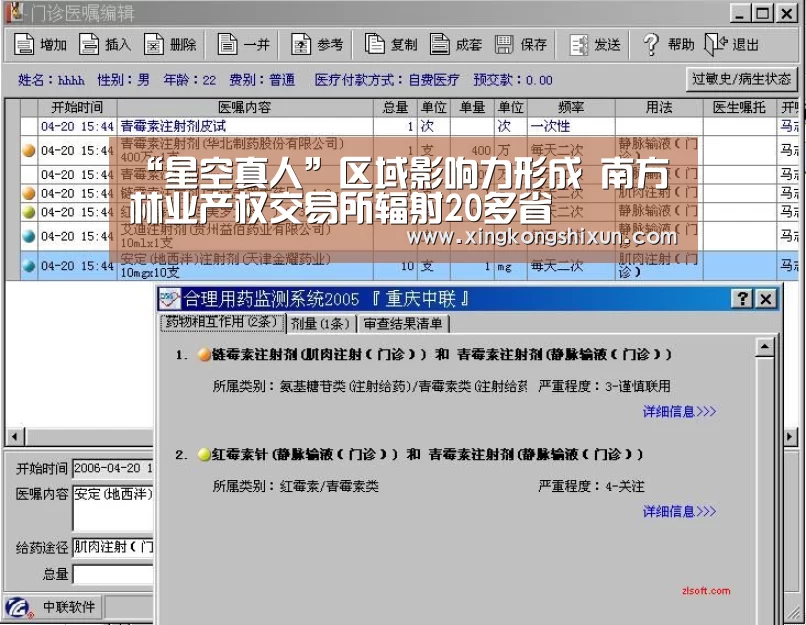Click the 插入 (Insert) toolbar icon
Viewport: 806px width, 625px height.
point(89,45)
